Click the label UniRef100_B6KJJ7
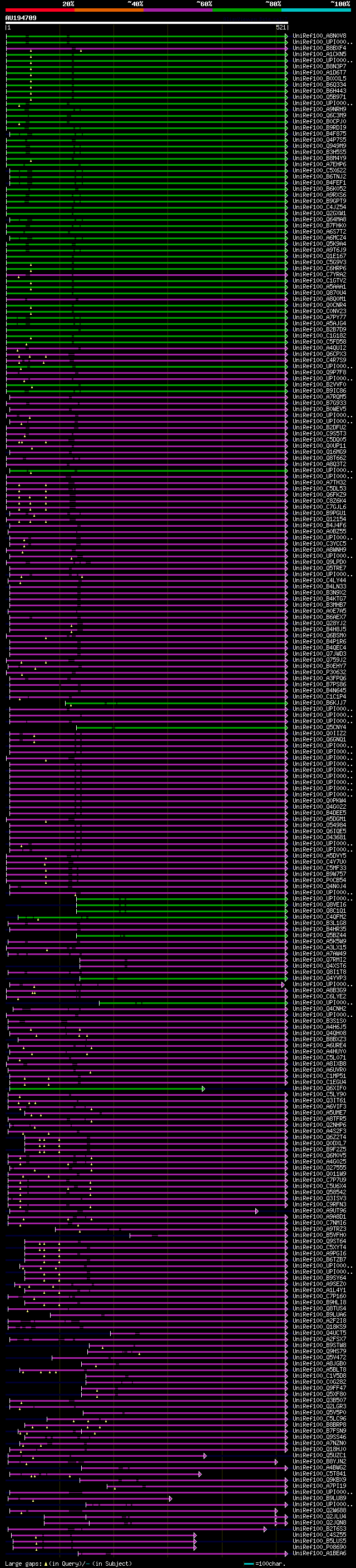 pos(319,703)
